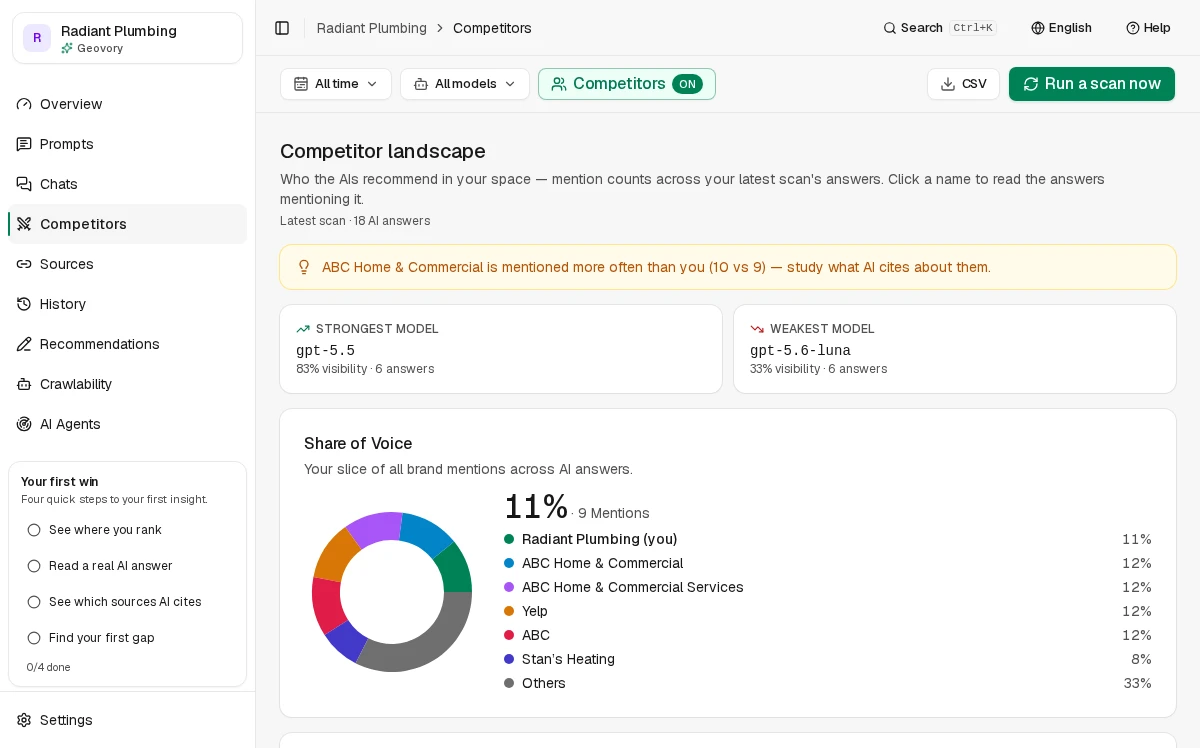Click the ABC competitor name

coord(536,635)
